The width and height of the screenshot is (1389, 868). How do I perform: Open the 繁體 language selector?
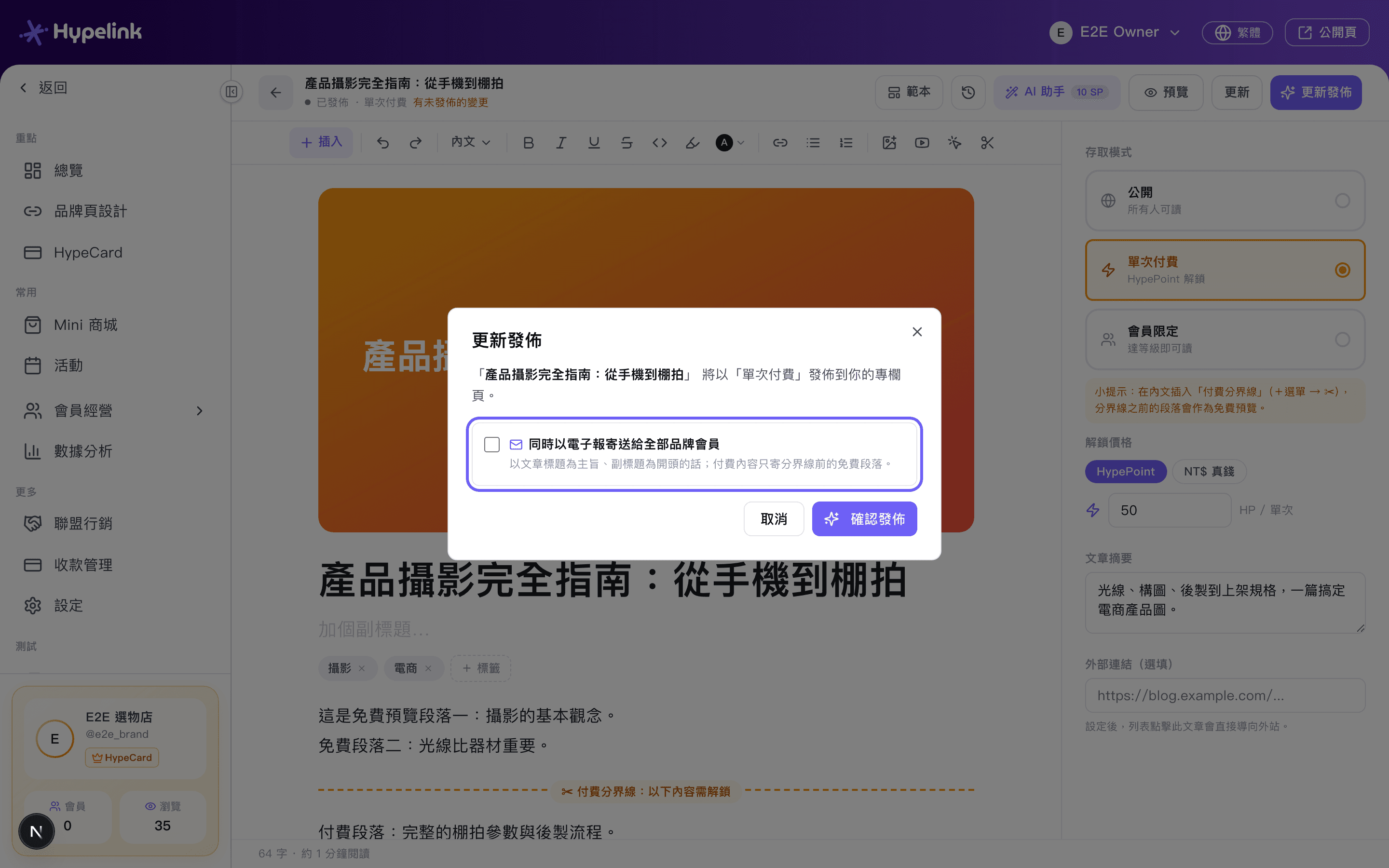coord(1238,32)
